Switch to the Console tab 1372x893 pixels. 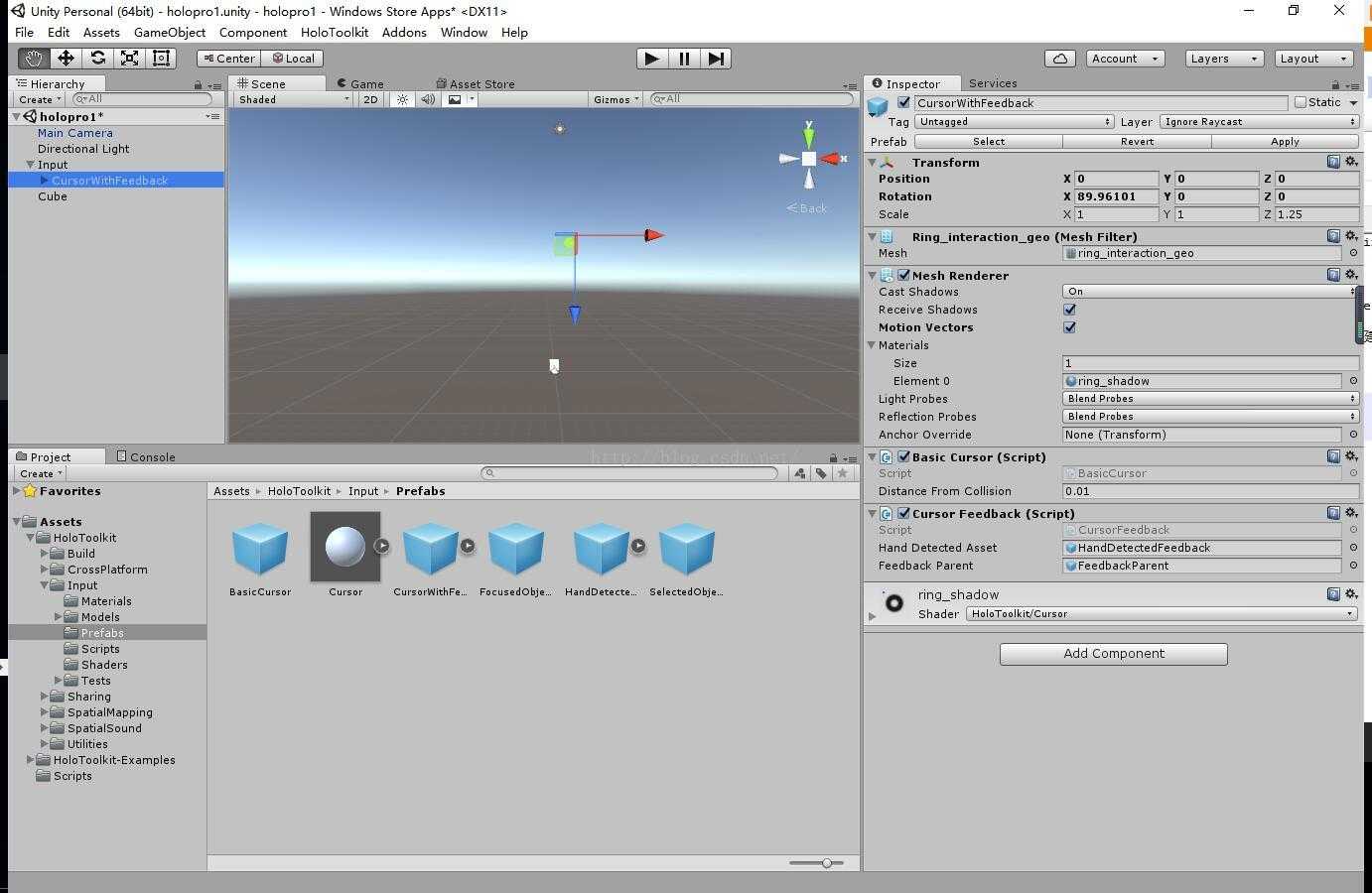146,456
